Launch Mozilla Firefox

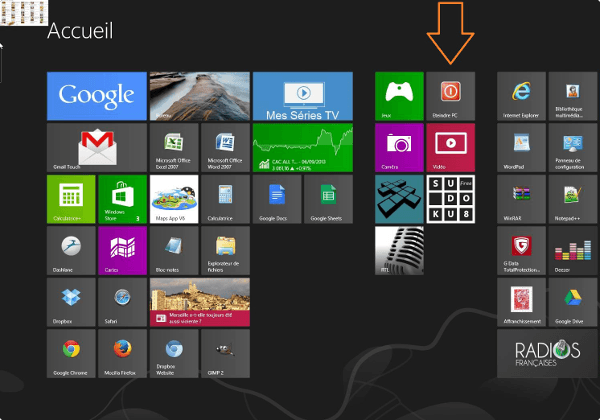(122, 353)
